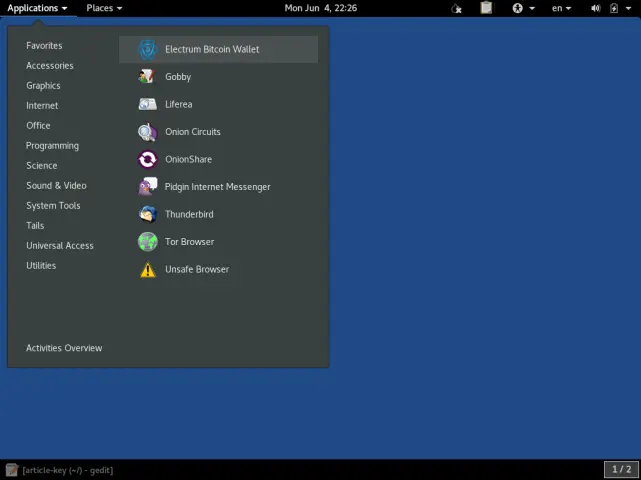Select the Internet category
The width and height of the screenshot is (641, 480).
coord(42,106)
